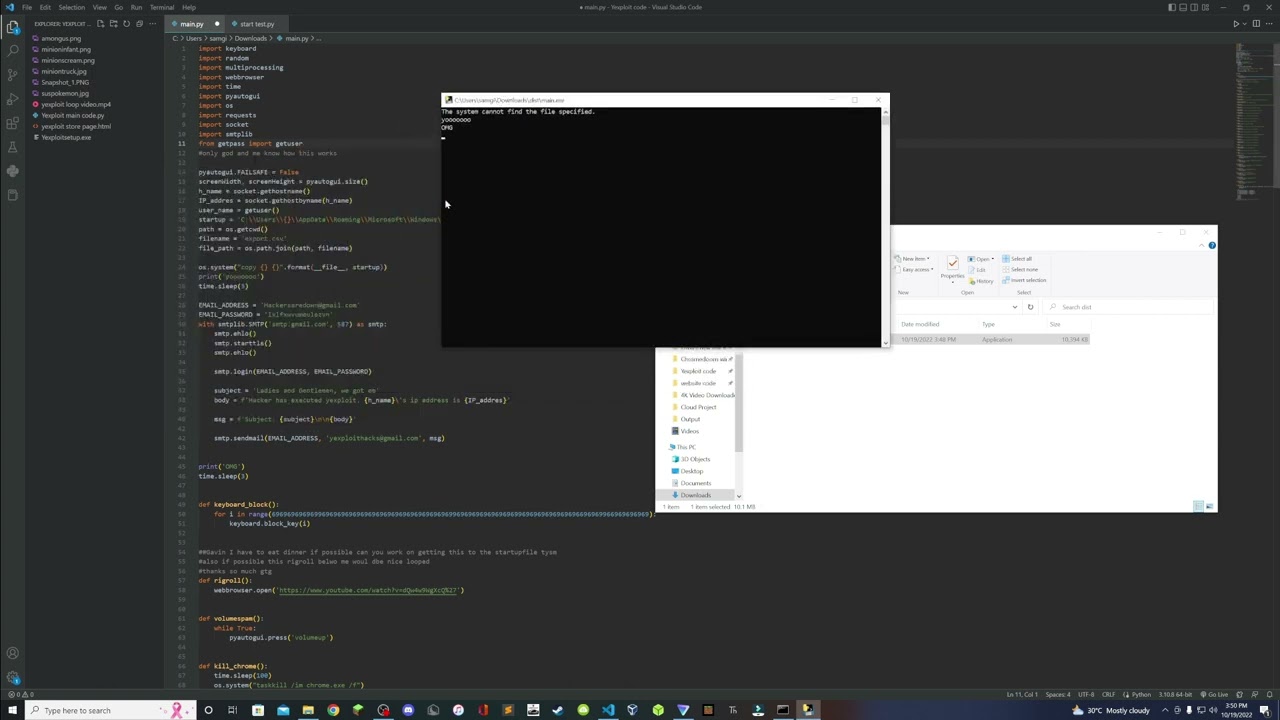The image size is (1280, 720).
Task: Switch to the main.py editor tab
Action: [x=195, y=24]
